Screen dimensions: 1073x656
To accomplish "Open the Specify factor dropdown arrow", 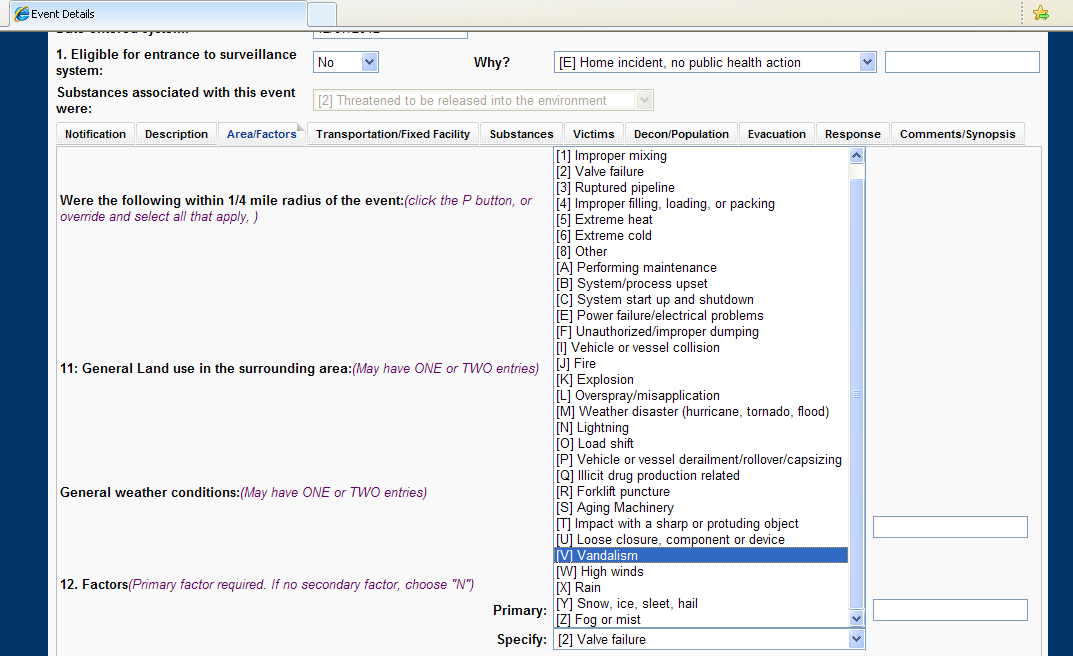I will [856, 640].
